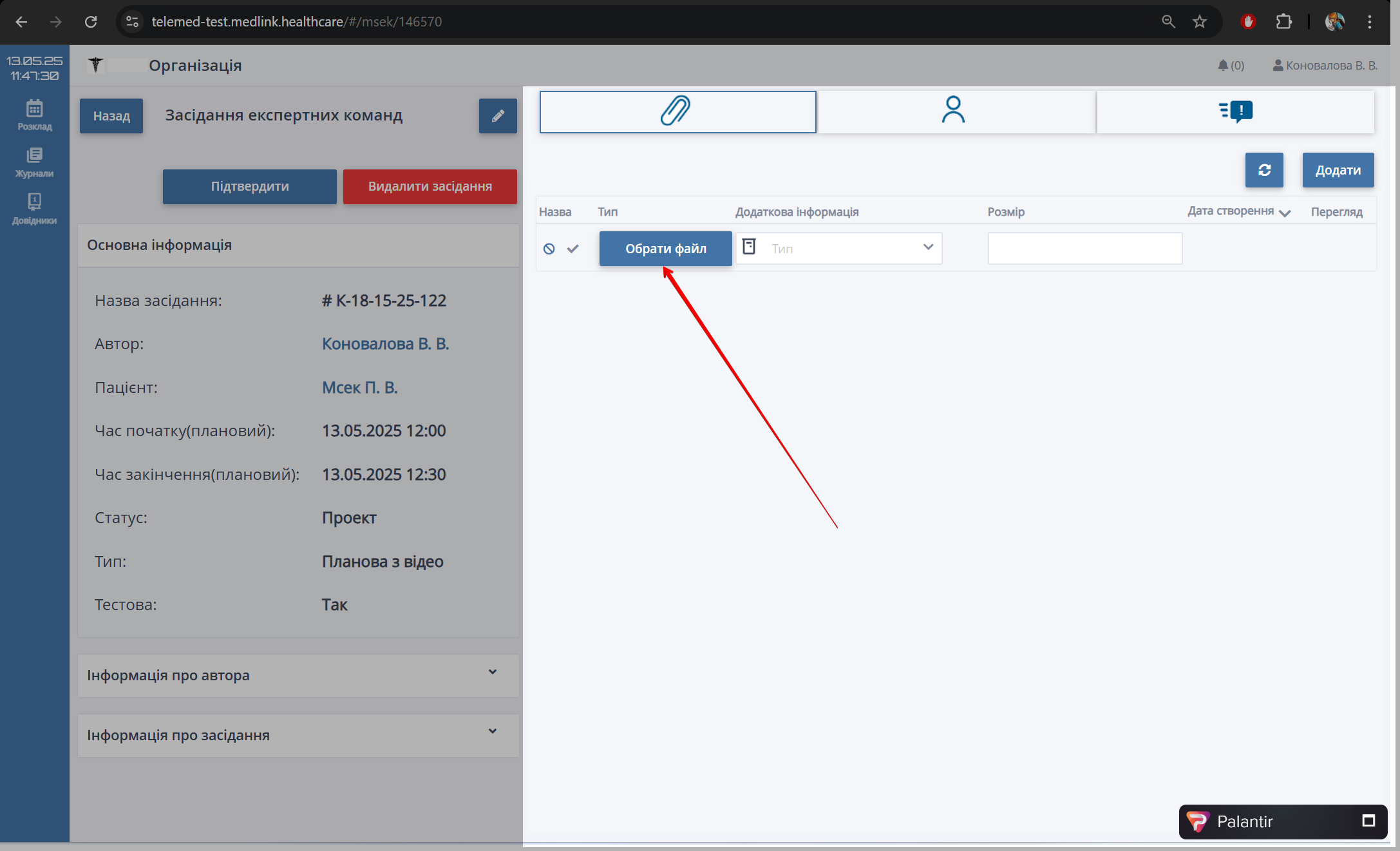The width and height of the screenshot is (1400, 851).
Task: Click the notifications bell icon
Action: [1223, 65]
